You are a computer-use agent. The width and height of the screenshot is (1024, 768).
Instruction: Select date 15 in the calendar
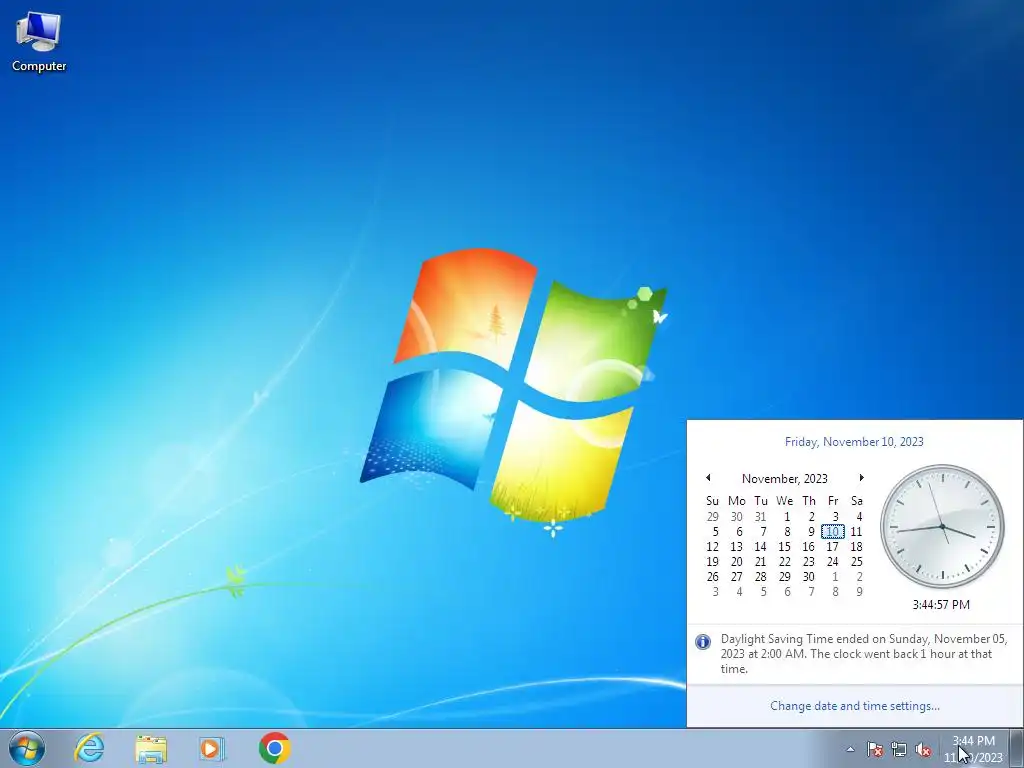[784, 547]
